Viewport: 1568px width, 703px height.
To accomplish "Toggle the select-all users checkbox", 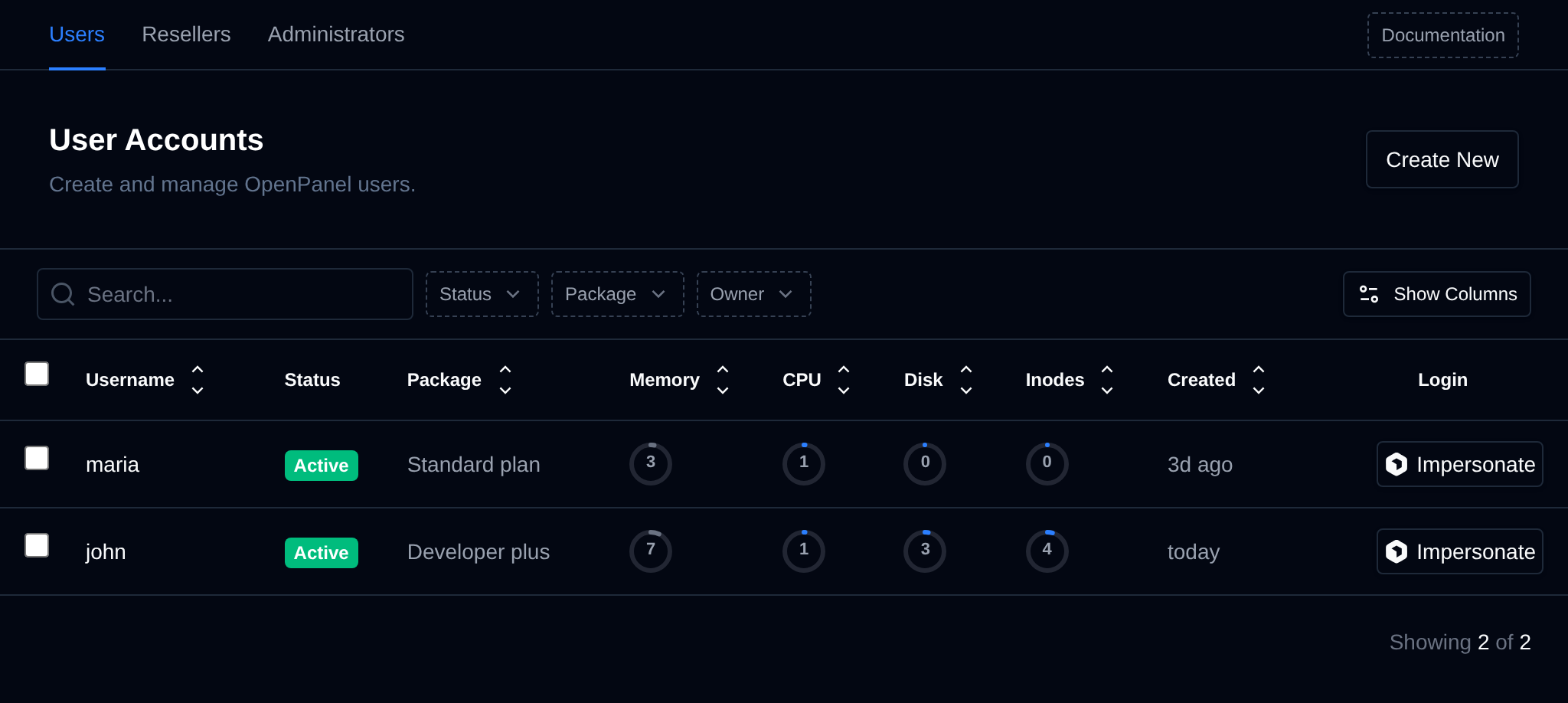I will 37,374.
